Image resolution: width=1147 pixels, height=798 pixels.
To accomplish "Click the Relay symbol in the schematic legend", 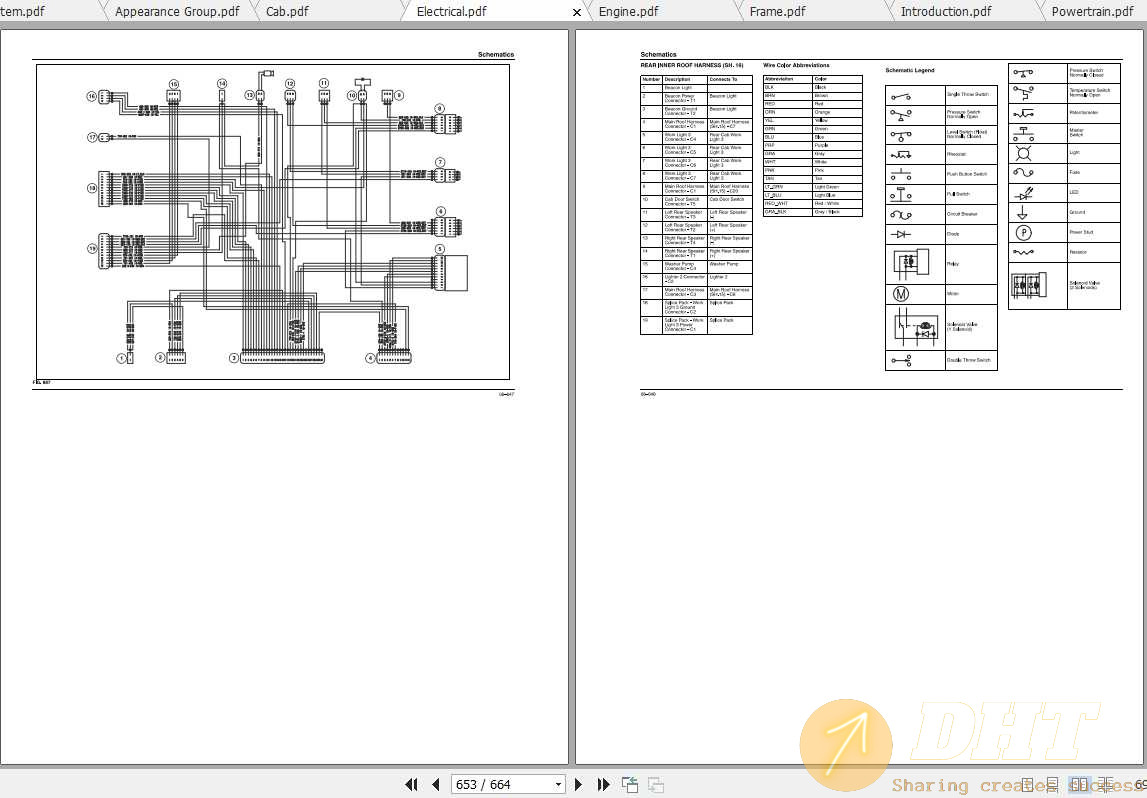I will (x=911, y=263).
